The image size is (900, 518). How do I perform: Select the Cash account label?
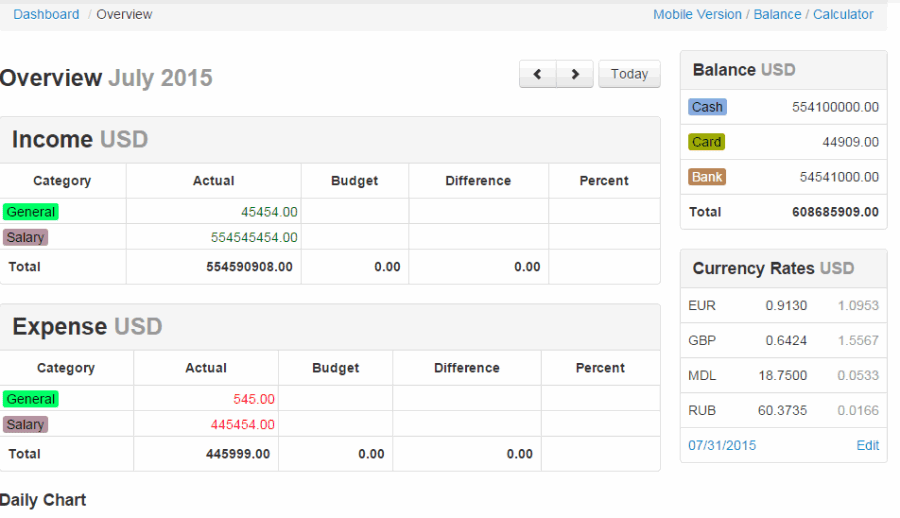(707, 107)
